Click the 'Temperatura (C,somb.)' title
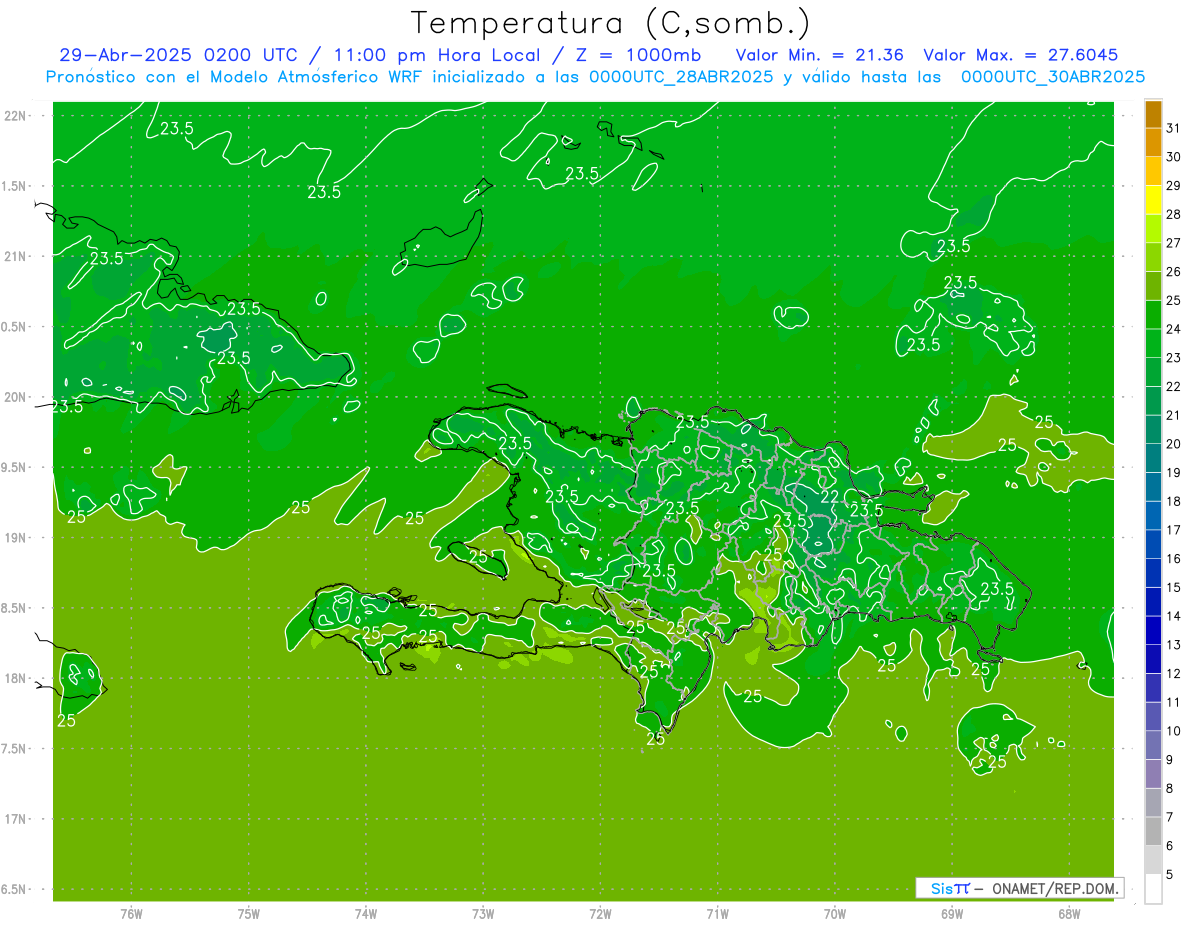 (x=610, y=23)
